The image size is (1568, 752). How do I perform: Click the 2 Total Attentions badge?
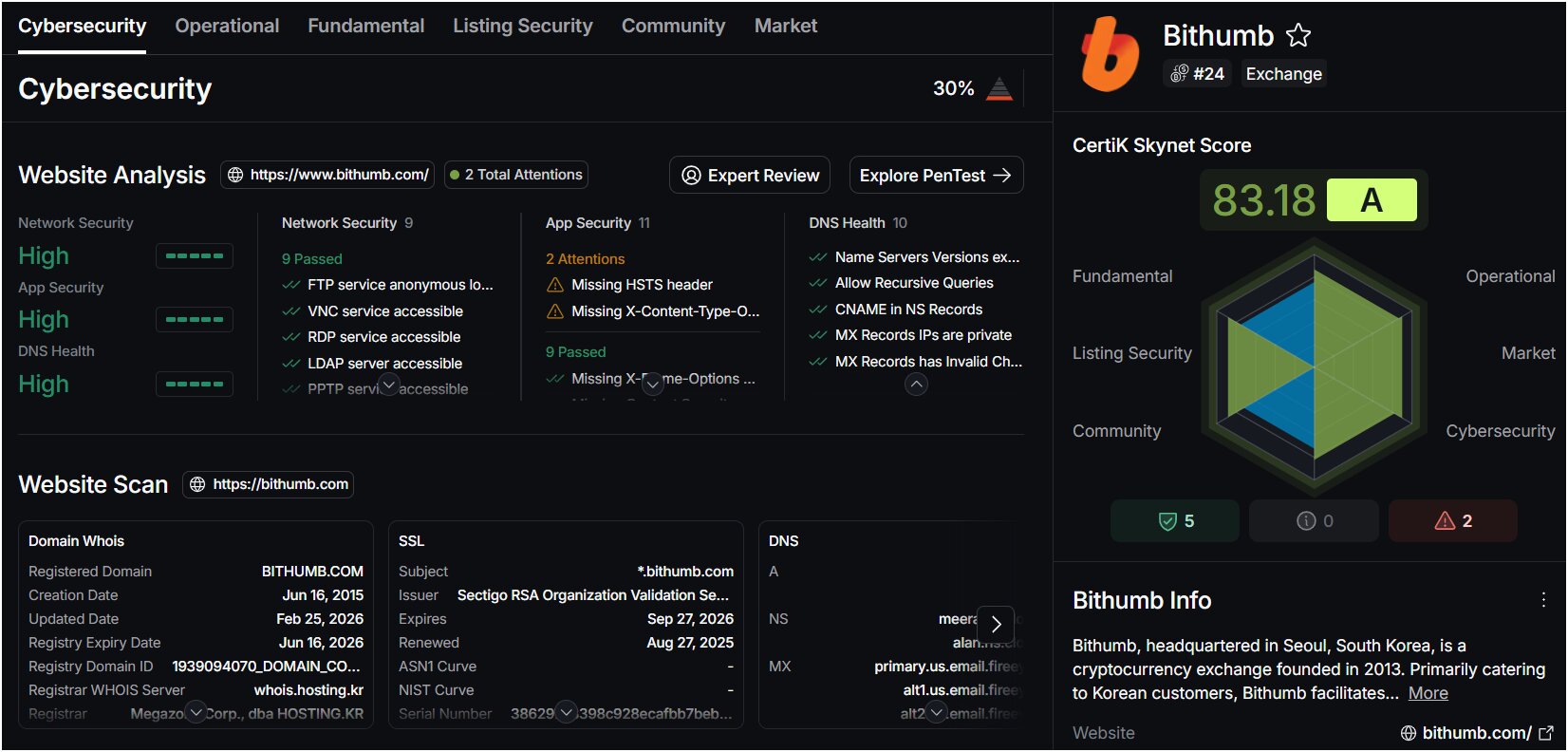click(516, 175)
